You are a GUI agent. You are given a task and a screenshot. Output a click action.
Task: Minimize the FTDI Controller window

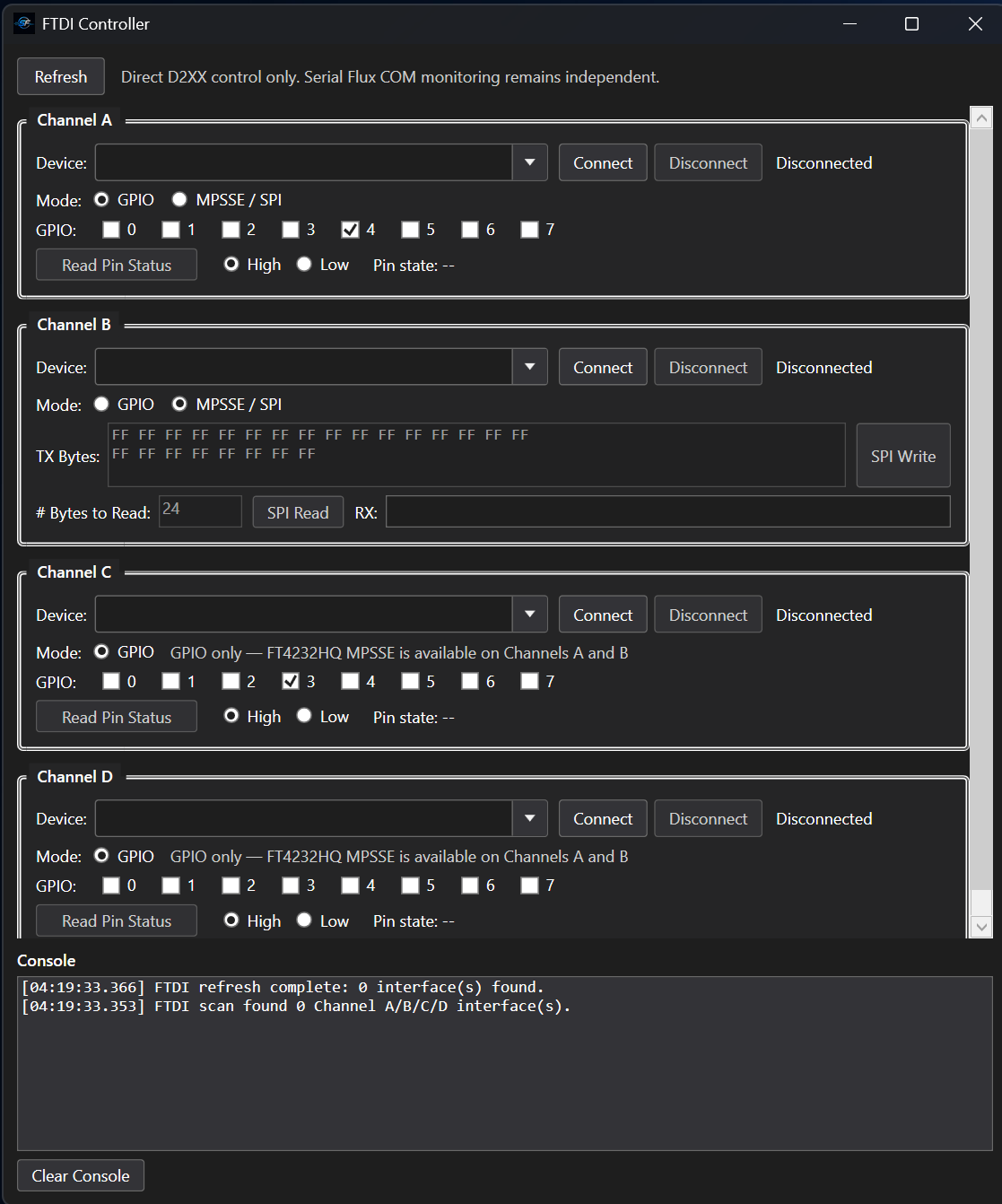coord(850,23)
